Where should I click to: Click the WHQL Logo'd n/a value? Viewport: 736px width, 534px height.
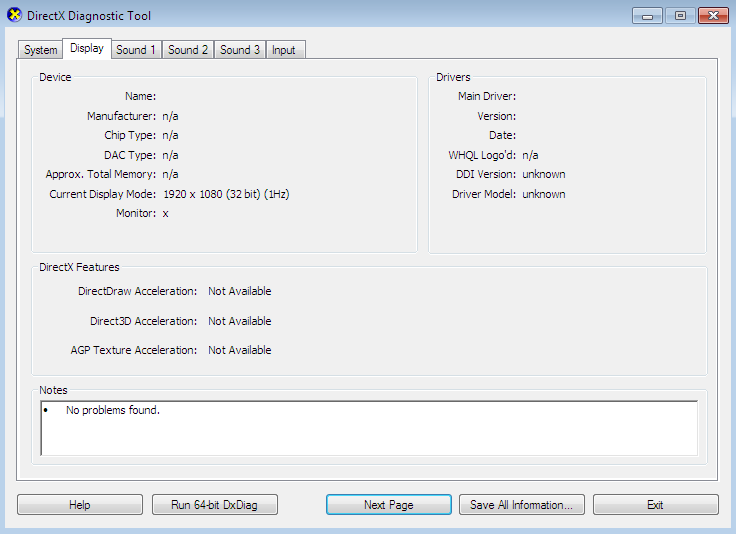point(530,155)
